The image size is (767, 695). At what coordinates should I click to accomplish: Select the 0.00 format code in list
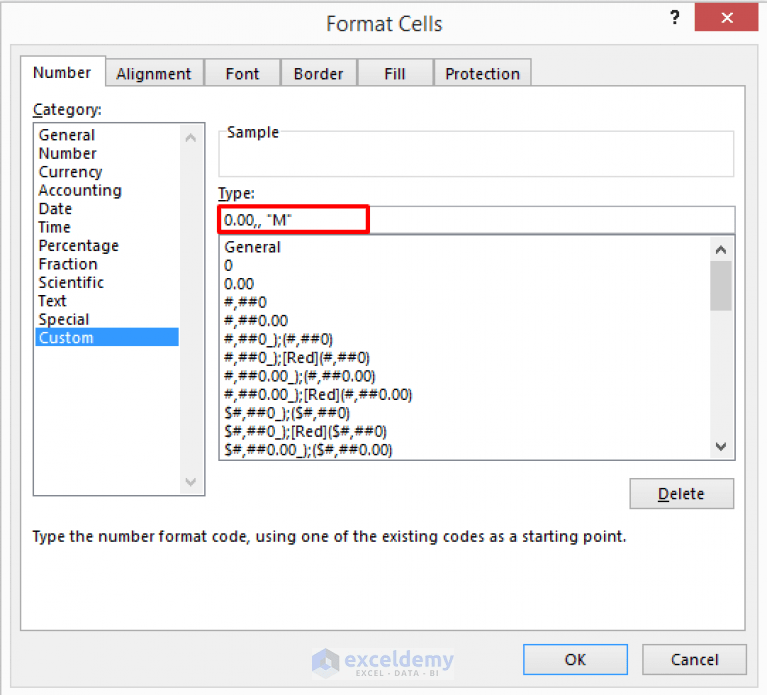pos(465,284)
